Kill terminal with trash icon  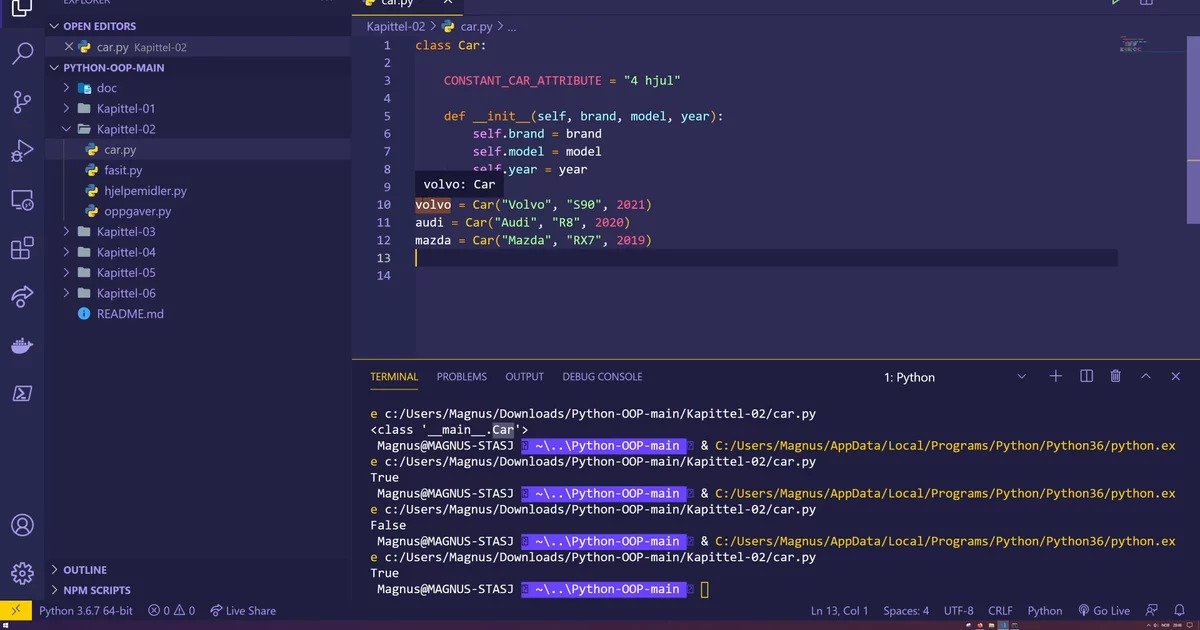coord(1116,376)
